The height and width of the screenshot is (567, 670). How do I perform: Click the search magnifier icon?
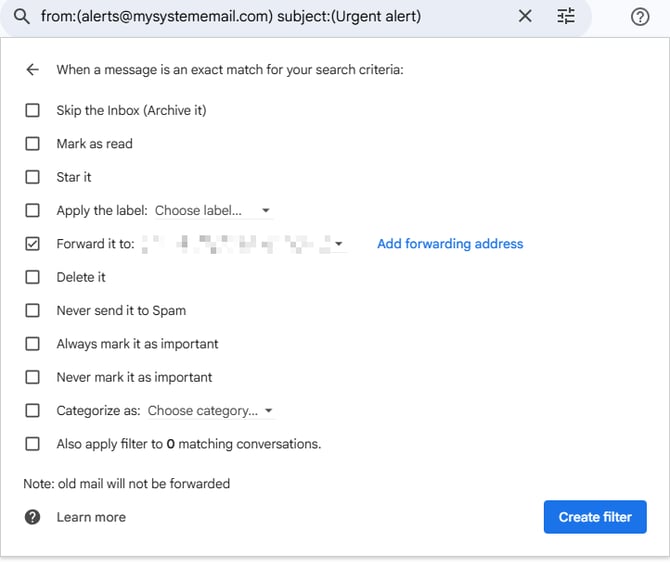click(21, 17)
